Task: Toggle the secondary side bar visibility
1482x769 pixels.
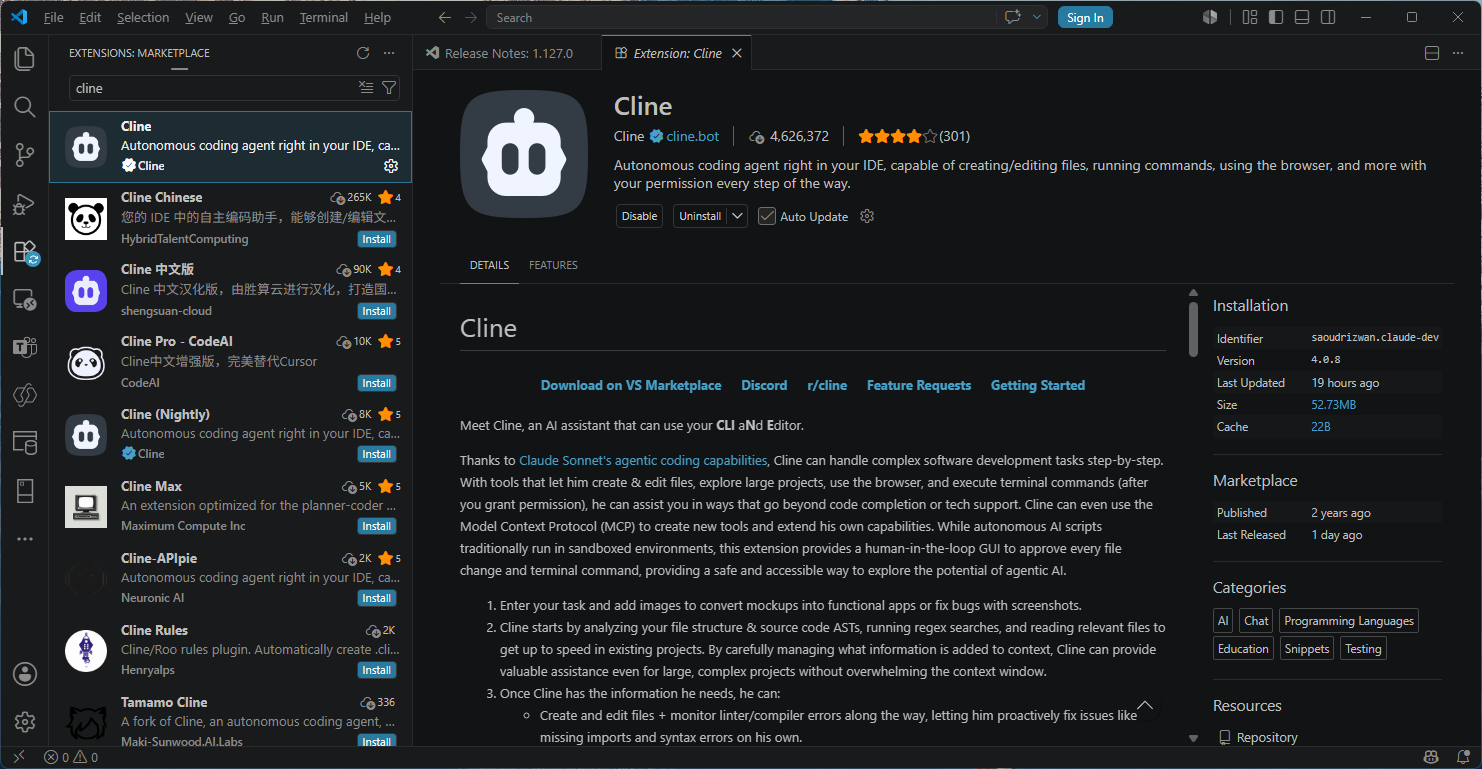Action: click(x=1328, y=17)
